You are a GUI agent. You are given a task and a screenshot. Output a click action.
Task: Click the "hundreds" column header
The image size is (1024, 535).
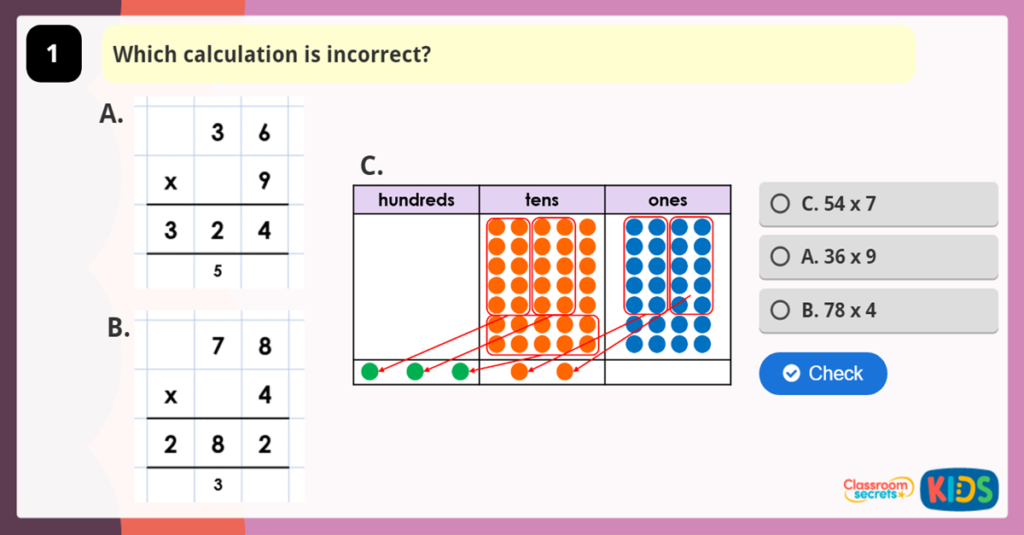click(x=416, y=200)
